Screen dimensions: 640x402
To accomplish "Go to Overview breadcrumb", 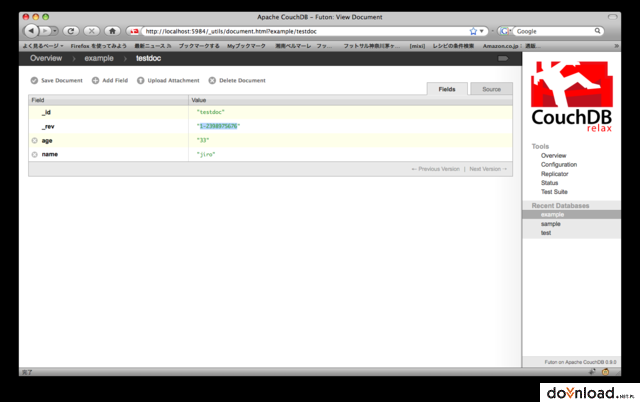I will (46, 58).
